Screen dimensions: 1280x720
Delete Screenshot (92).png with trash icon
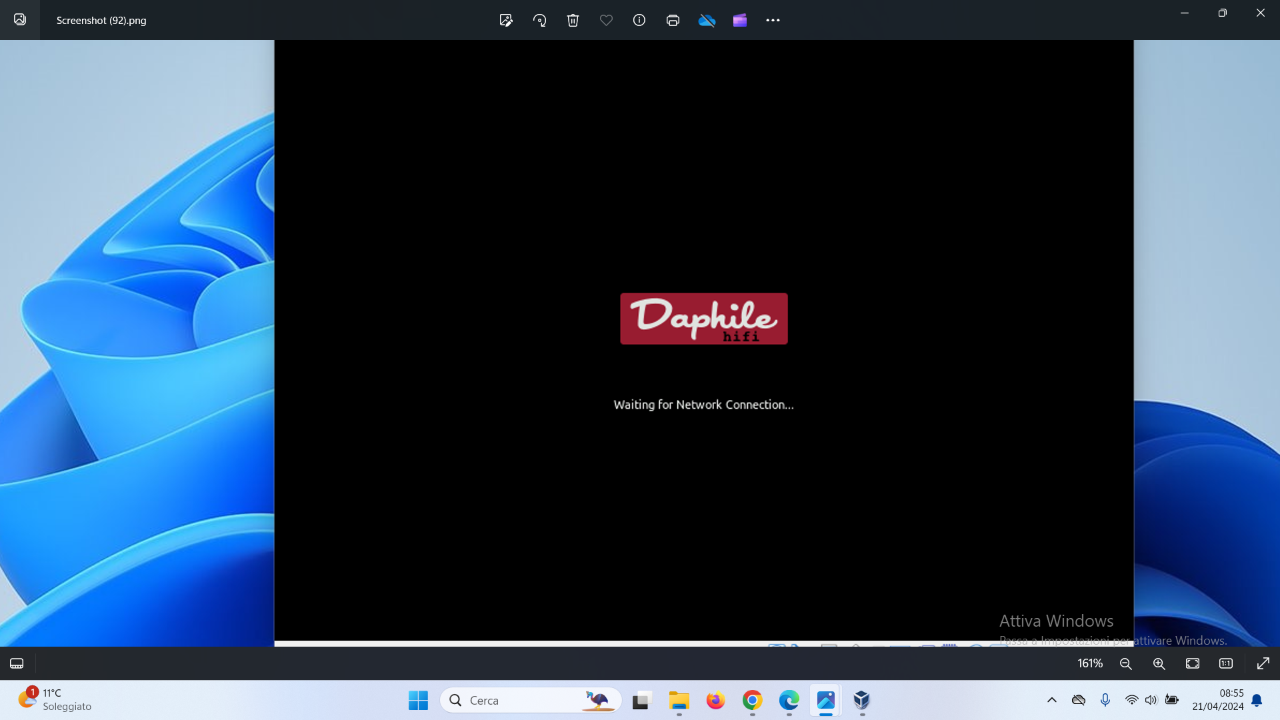(x=573, y=20)
